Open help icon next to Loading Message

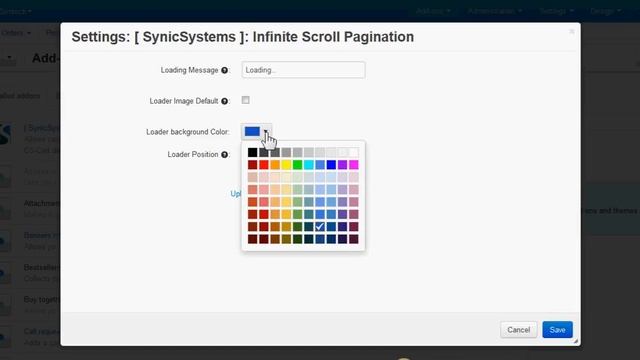(224, 70)
